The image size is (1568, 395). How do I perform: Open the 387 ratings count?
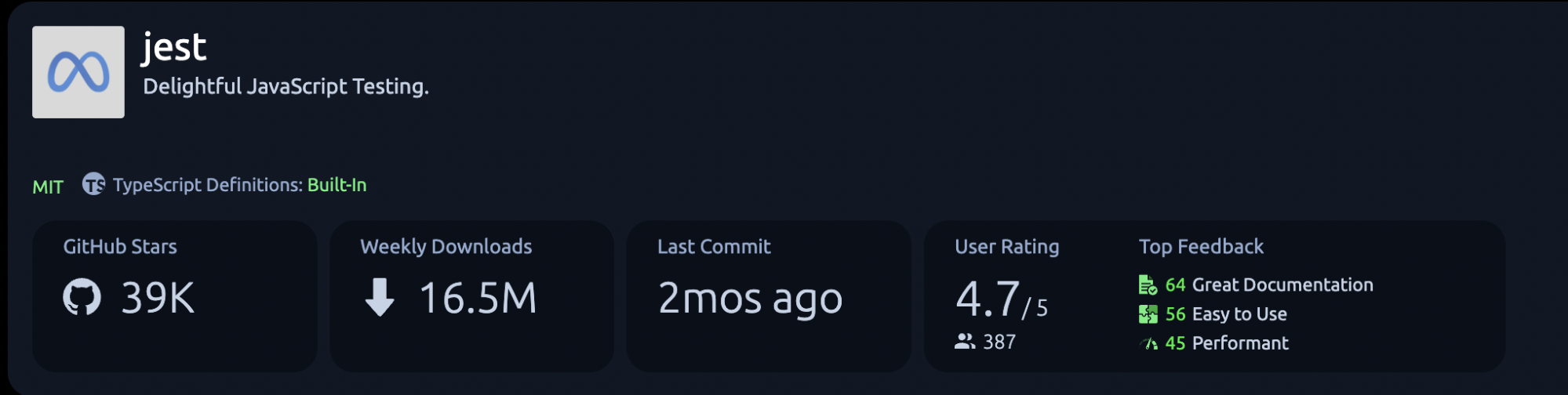point(999,342)
